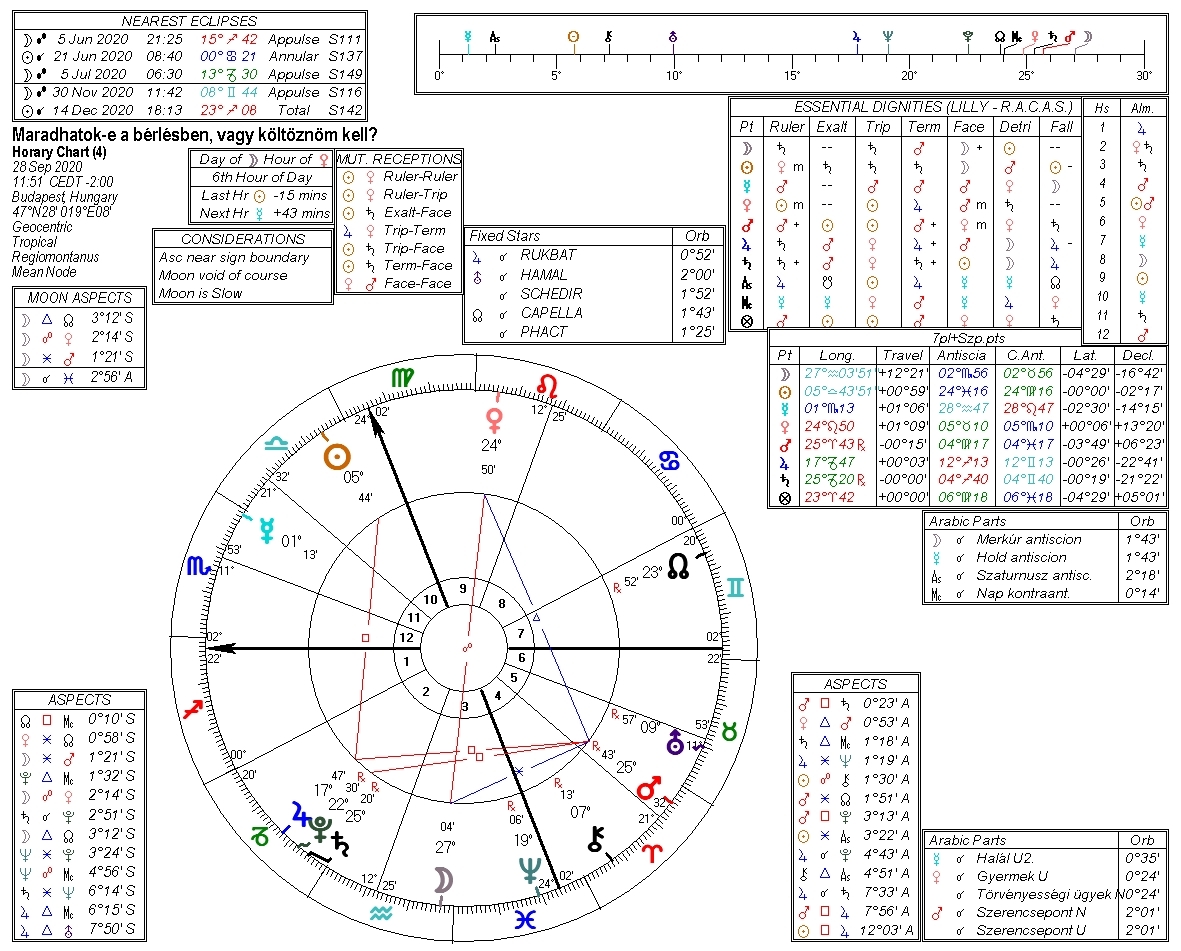Select the 14 Dec 2020 Total eclipse row

190,110
